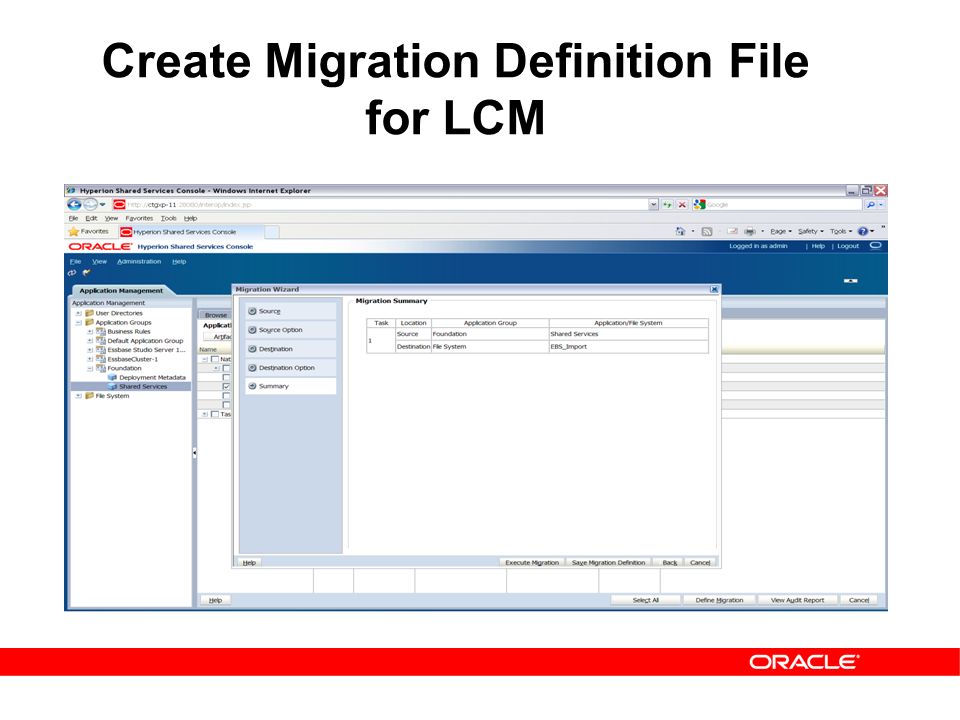Click the Foundation group icon in tree
This screenshot has width=960, height=720.
click(101, 368)
